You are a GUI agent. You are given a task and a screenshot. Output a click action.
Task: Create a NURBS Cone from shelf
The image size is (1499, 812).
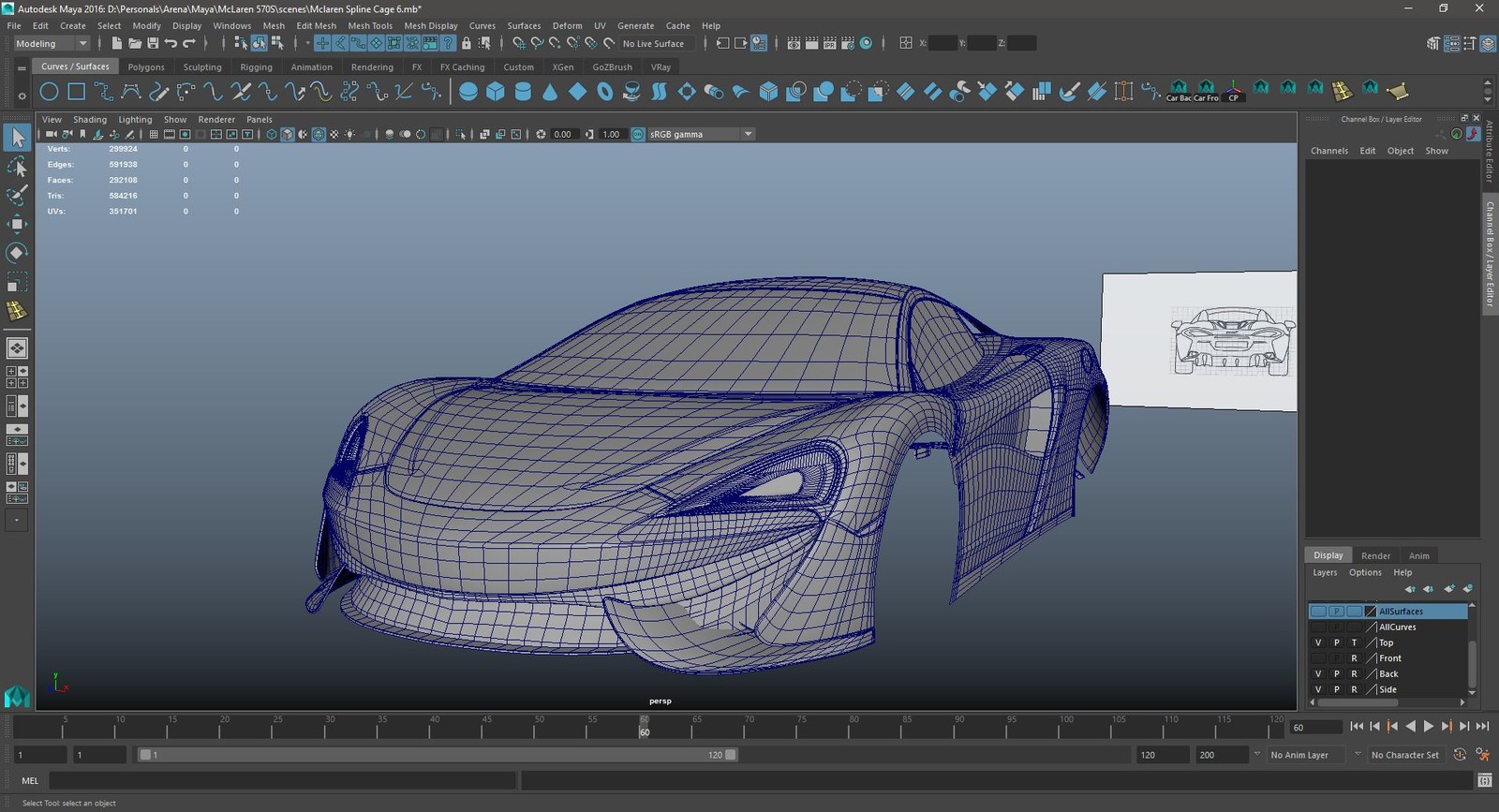(550, 91)
